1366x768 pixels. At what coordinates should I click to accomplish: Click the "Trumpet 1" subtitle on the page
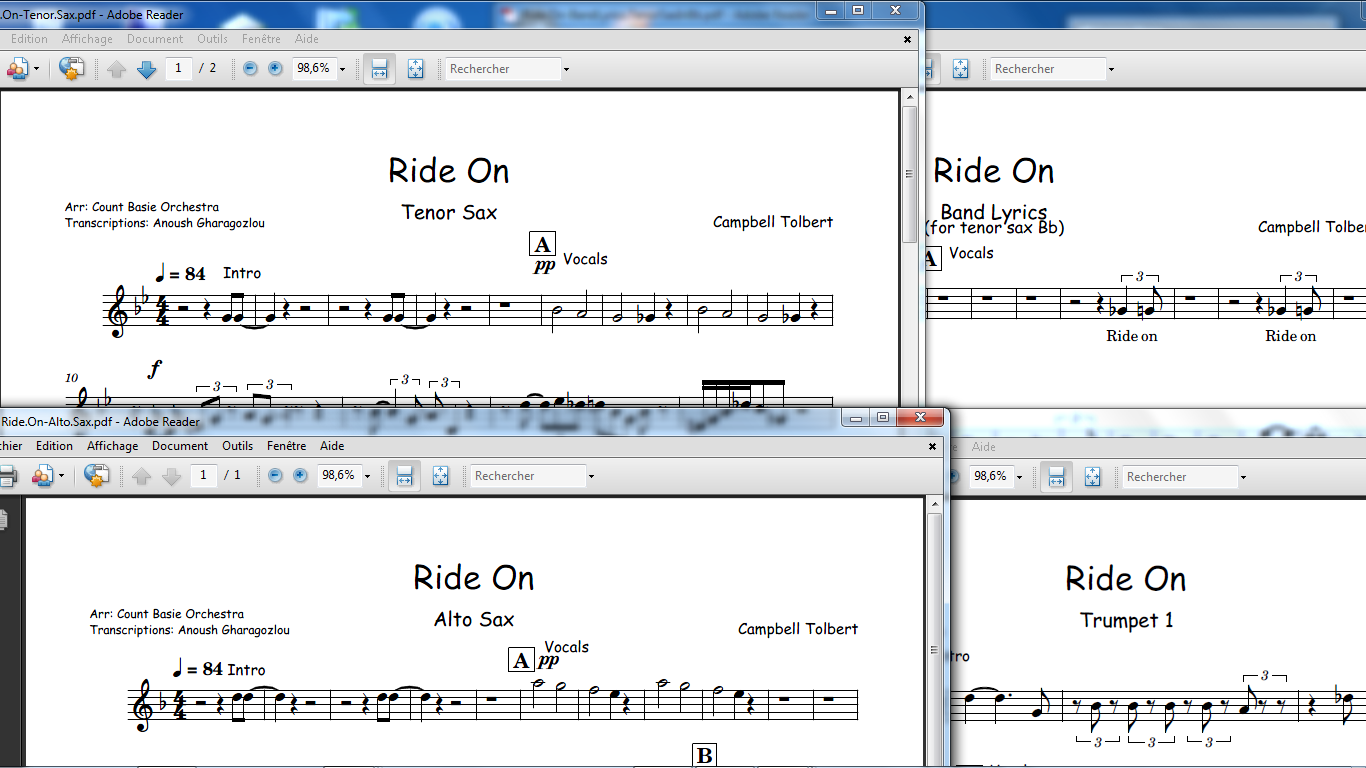click(x=1127, y=620)
